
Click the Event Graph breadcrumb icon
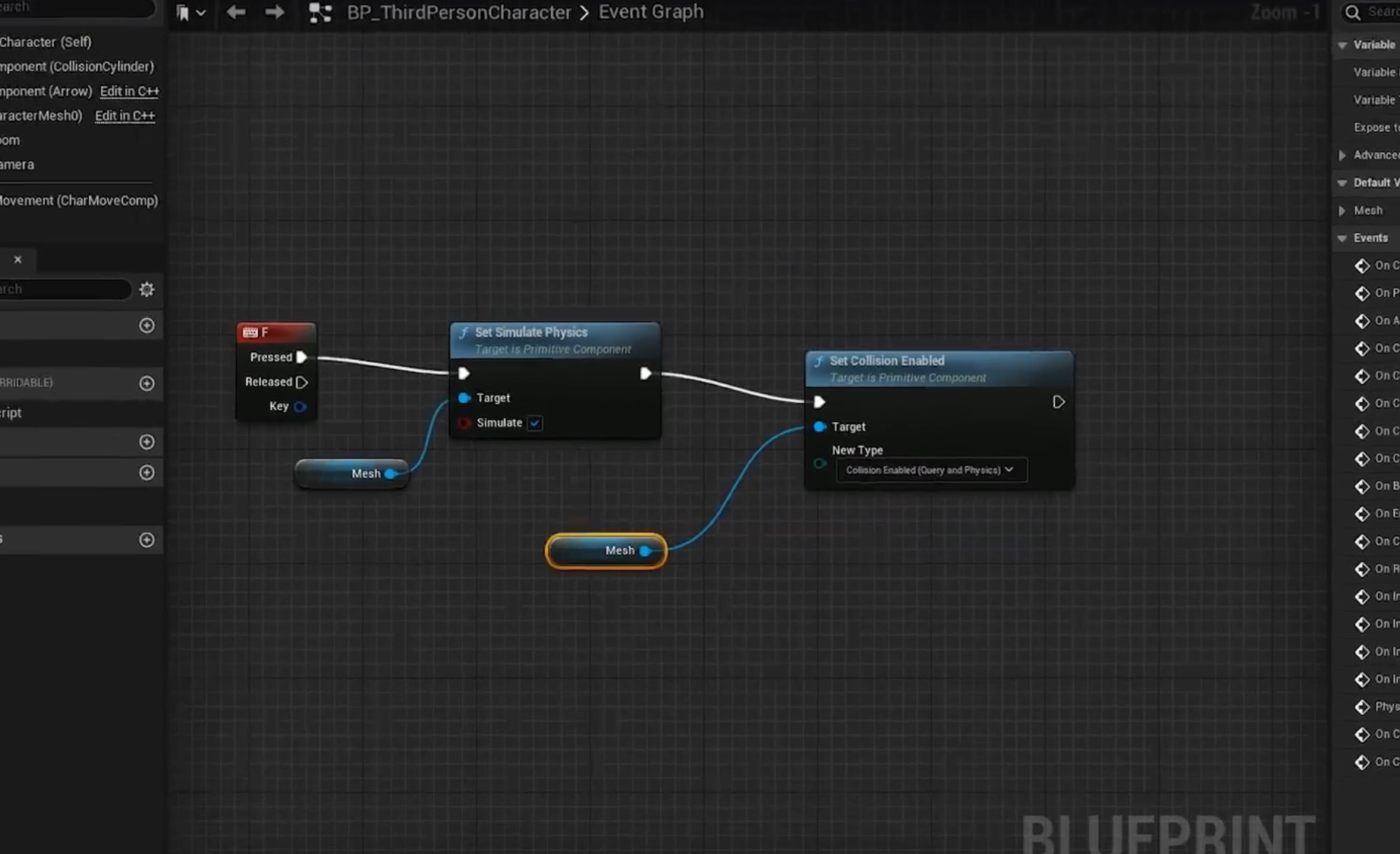pos(320,12)
